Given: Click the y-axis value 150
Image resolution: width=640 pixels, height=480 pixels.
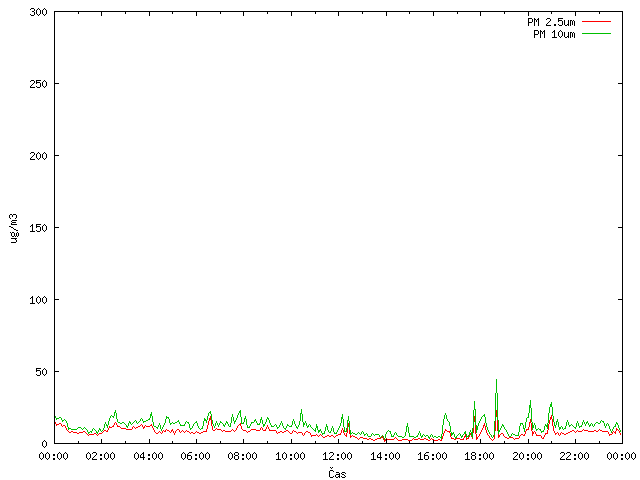Looking at the screenshot, I should pyautogui.click(x=38, y=228).
